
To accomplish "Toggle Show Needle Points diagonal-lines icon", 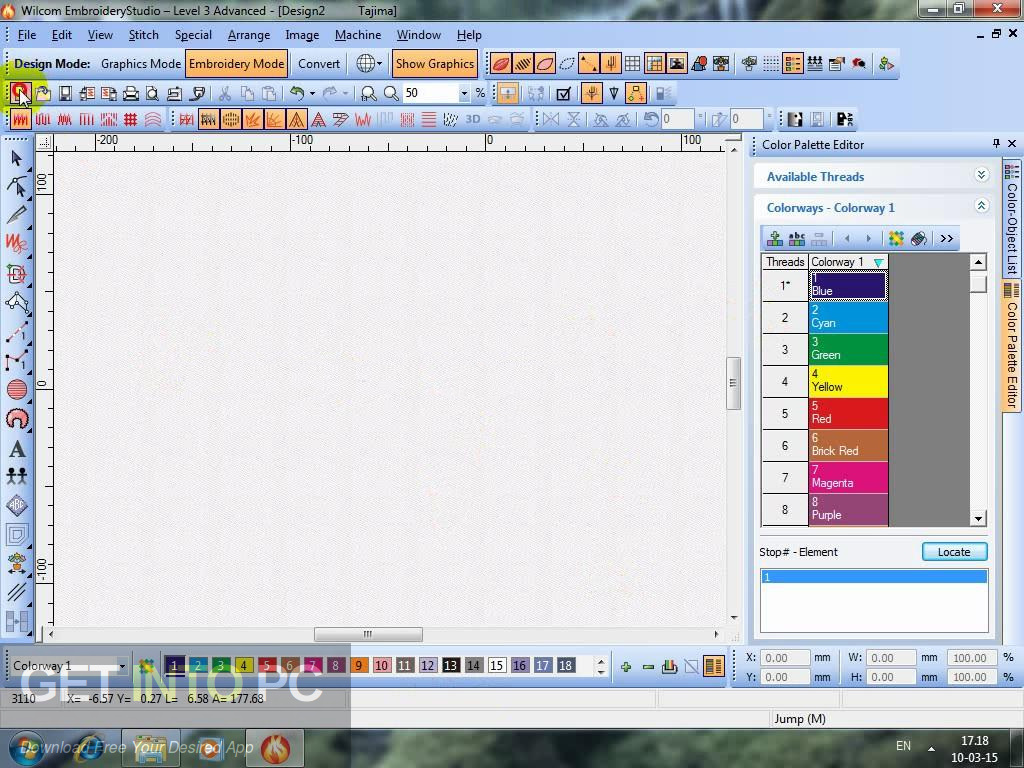I will [523, 63].
